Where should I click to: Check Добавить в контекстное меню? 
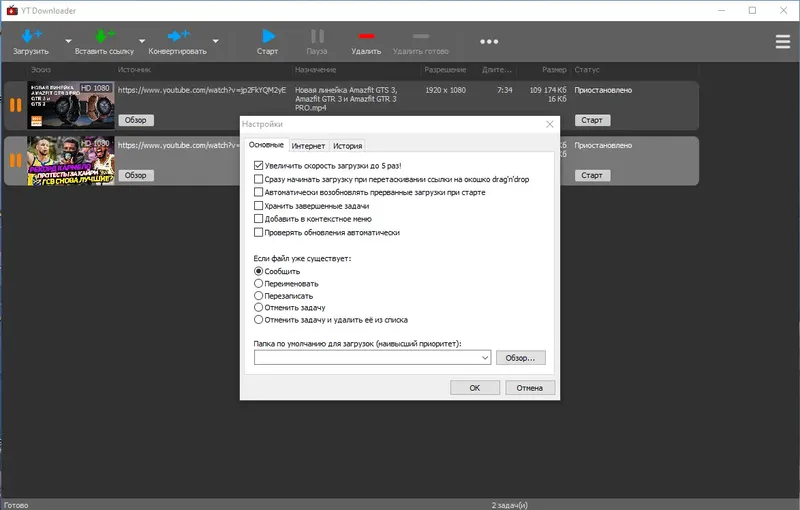258,219
